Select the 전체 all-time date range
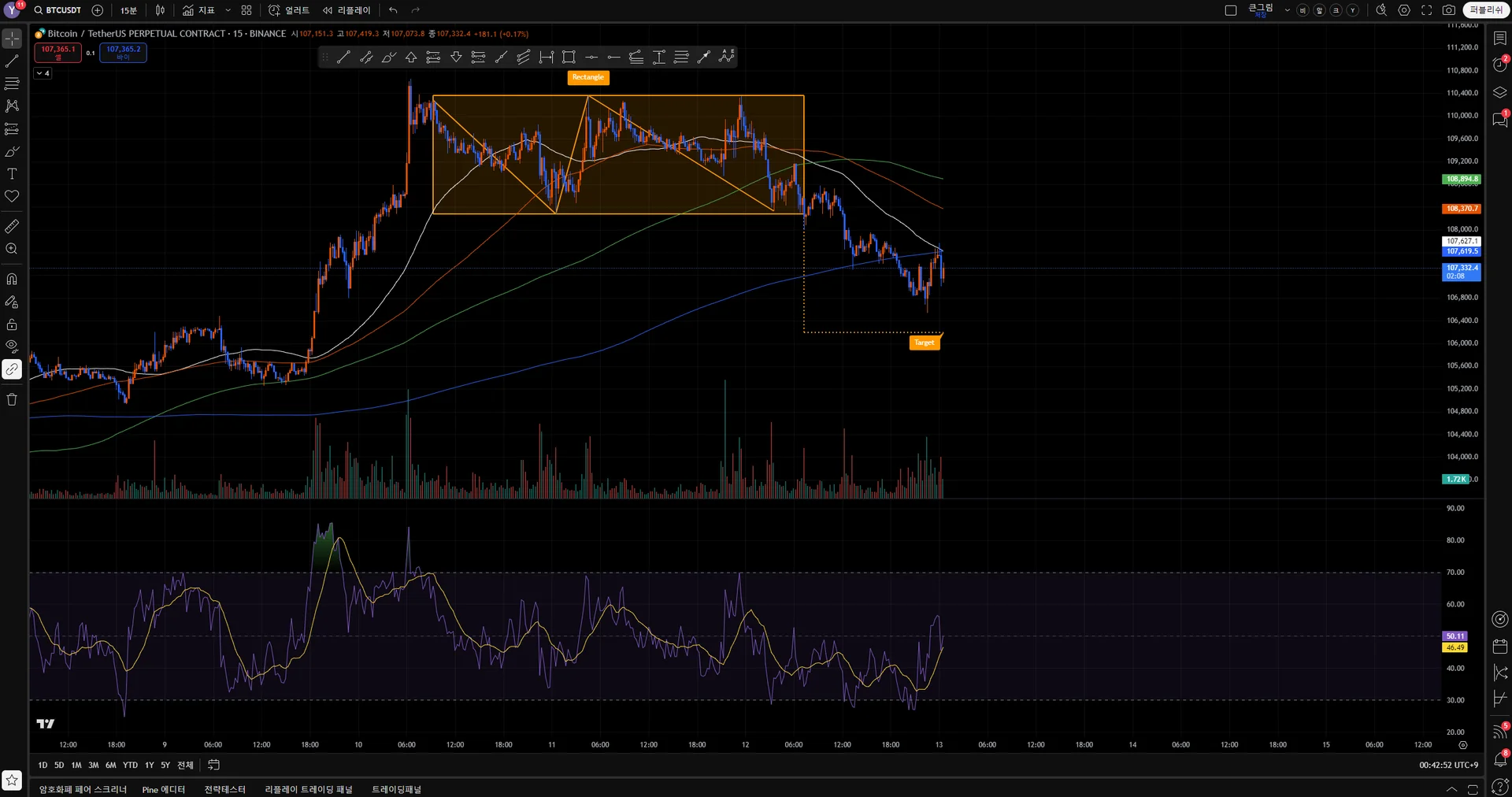Image resolution: width=1512 pixels, height=797 pixels. point(185,765)
